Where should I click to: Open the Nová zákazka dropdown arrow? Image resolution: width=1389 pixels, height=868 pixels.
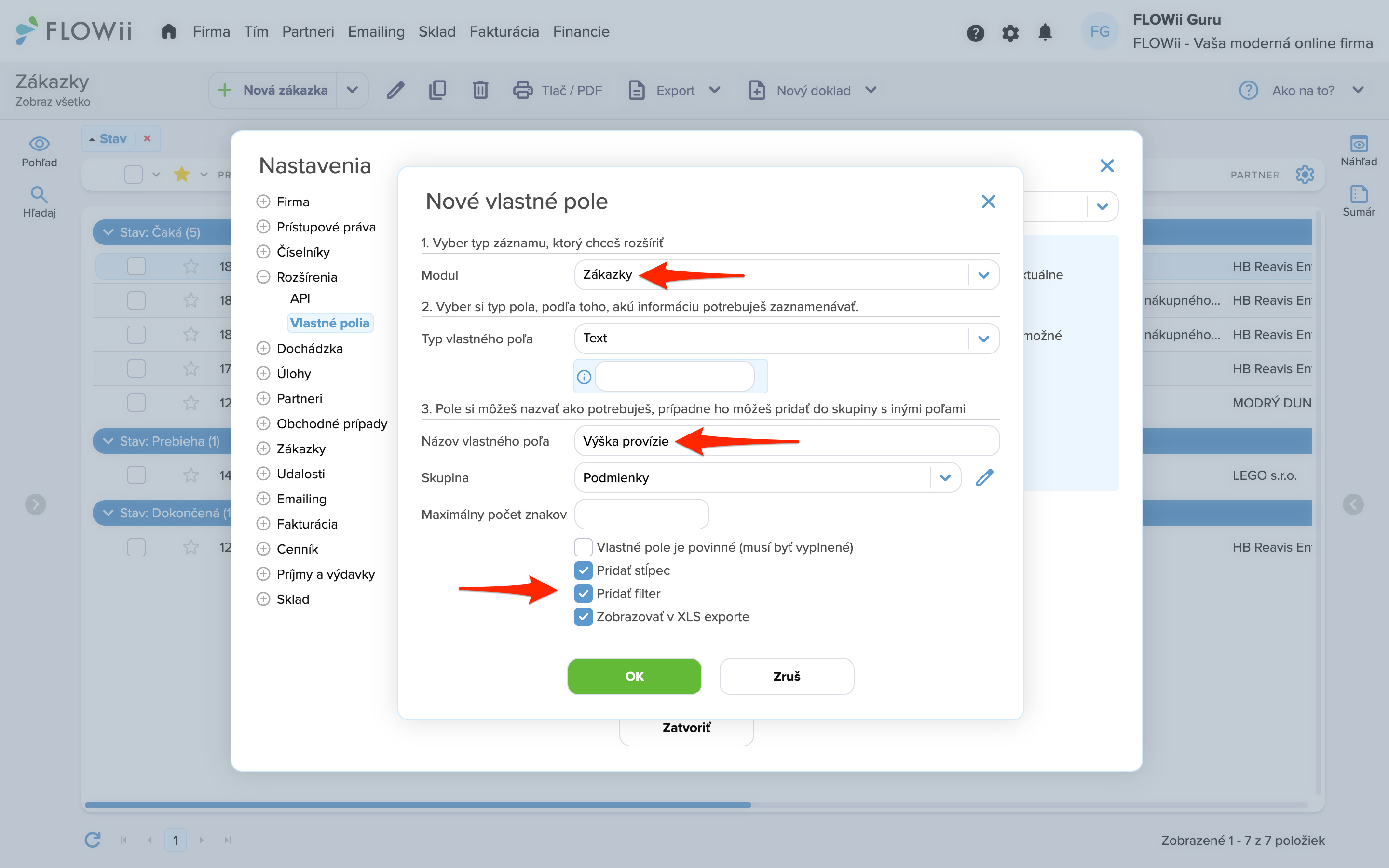pyautogui.click(x=353, y=90)
